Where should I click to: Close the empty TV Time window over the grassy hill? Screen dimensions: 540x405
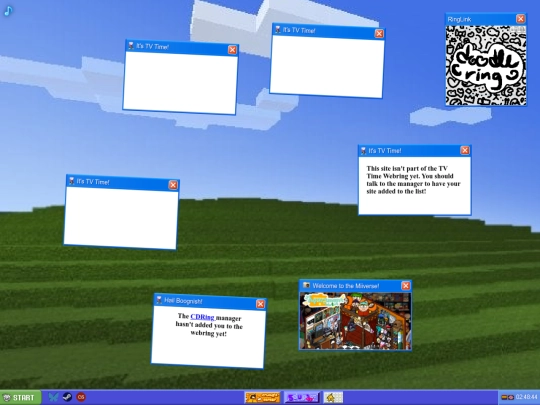[173, 185]
